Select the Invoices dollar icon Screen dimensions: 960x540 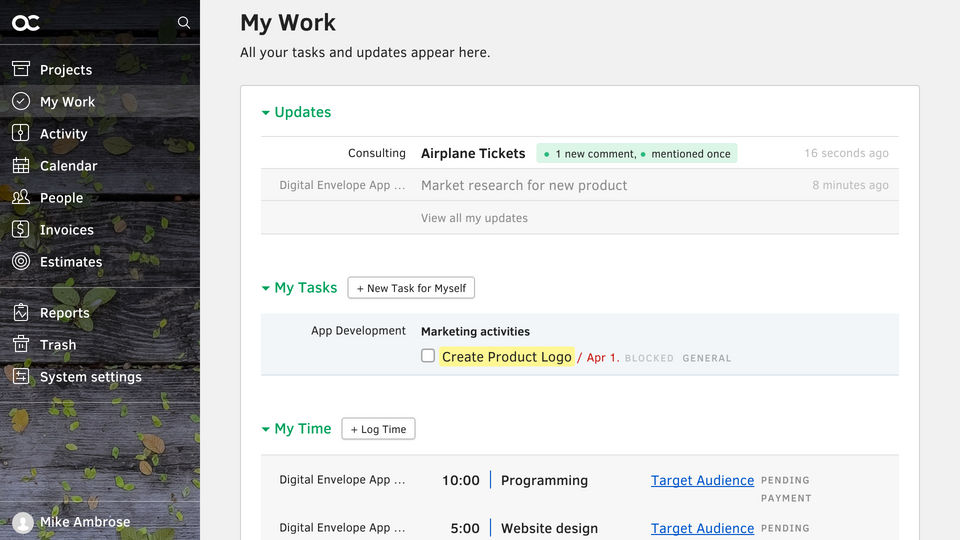coord(21,229)
